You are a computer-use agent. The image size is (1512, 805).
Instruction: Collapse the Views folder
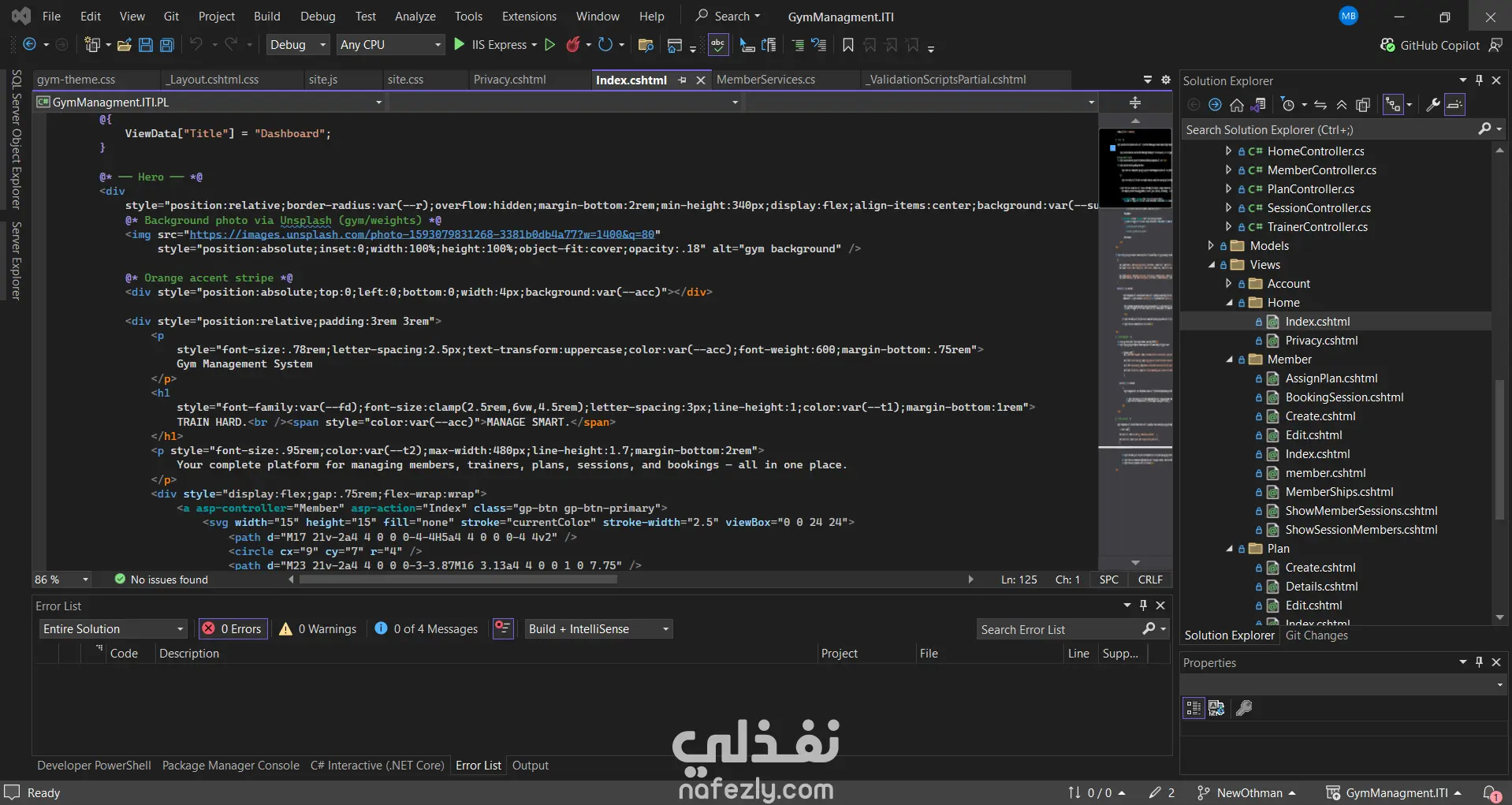pos(1212,265)
